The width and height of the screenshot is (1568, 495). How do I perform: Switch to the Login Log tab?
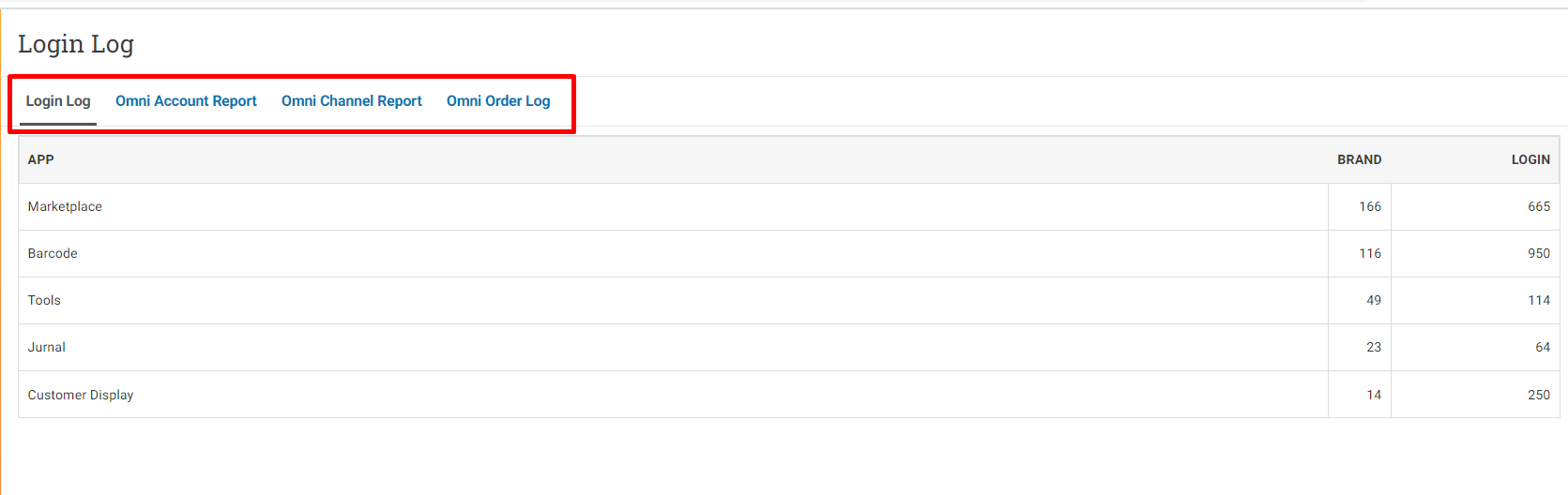58,101
